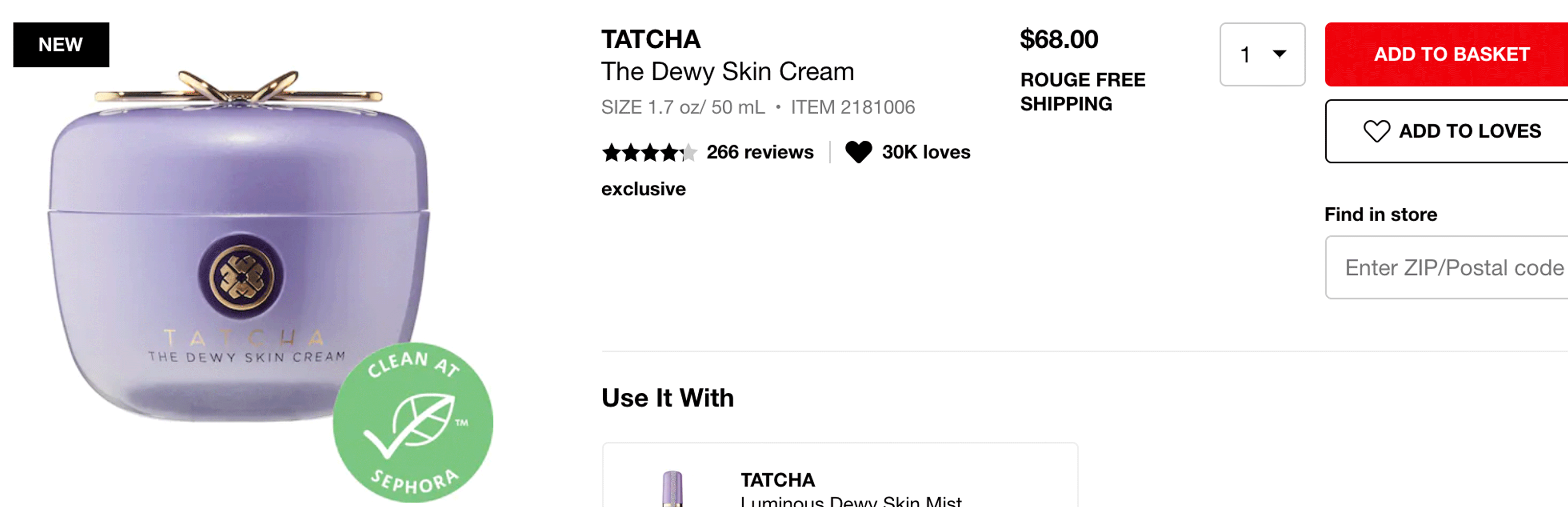1568x507 pixels.
Task: Click the 30K loves count
Action: click(926, 152)
